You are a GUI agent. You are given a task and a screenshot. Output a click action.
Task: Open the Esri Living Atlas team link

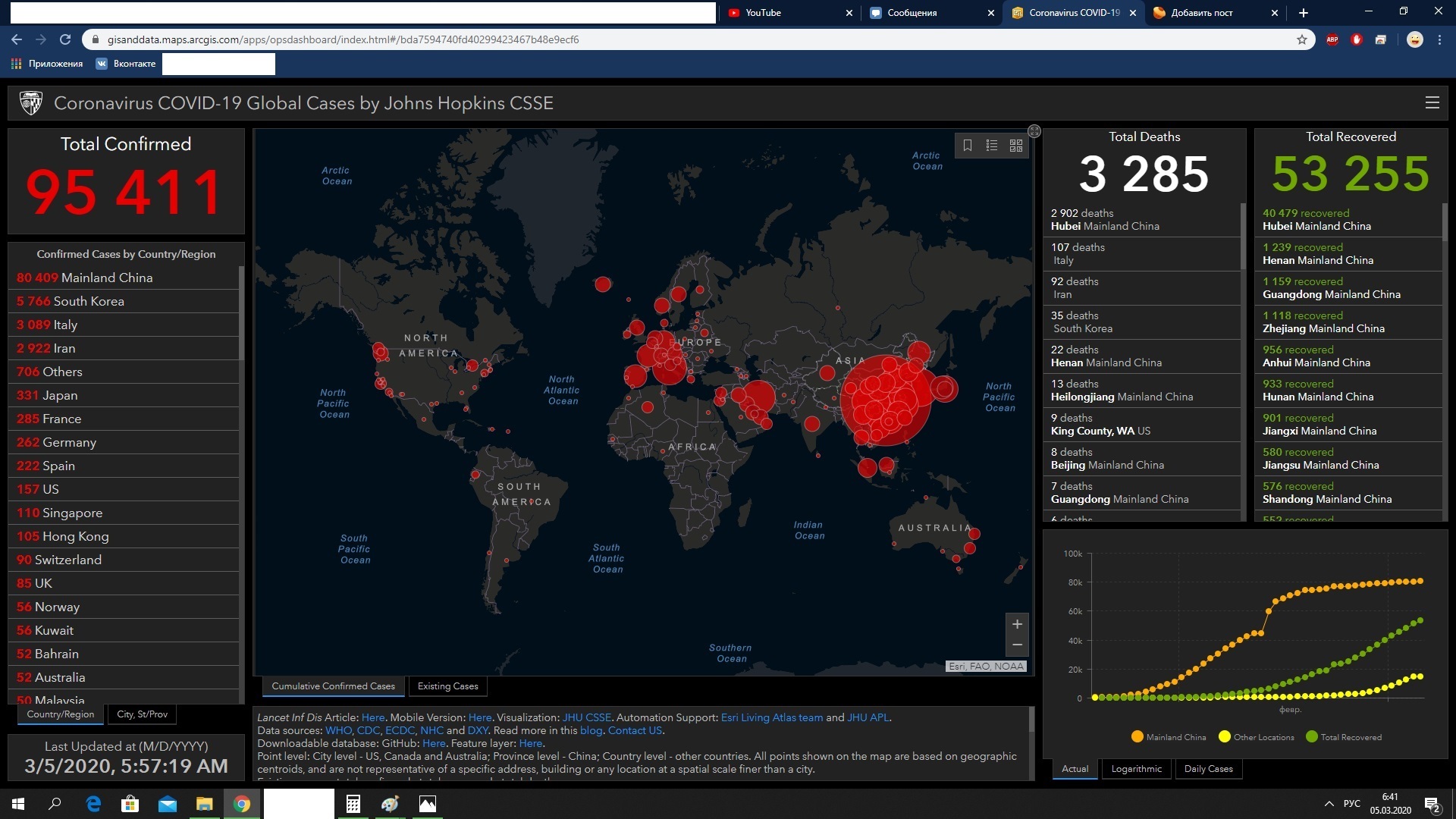tap(771, 717)
